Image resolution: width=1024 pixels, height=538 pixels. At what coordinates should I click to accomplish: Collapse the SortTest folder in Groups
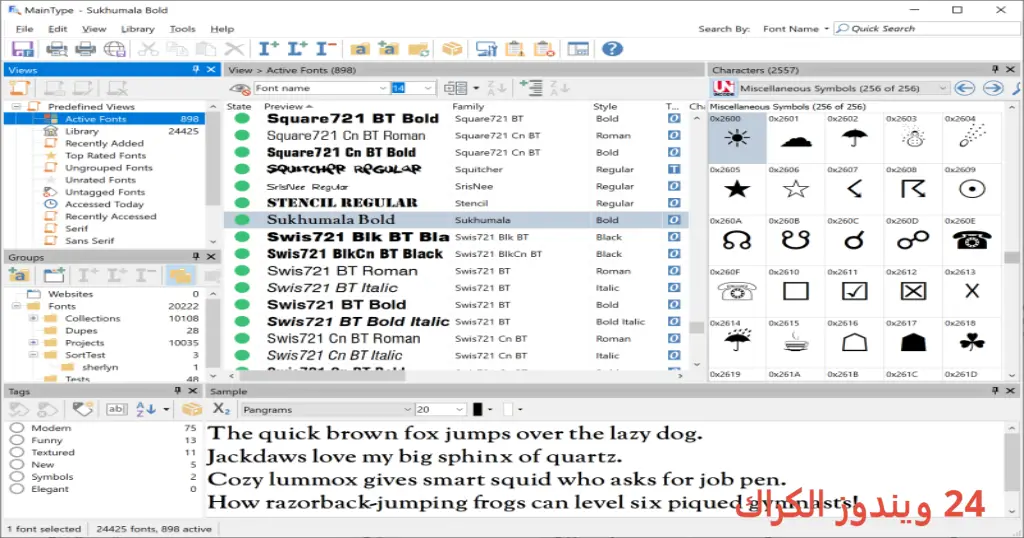33,355
